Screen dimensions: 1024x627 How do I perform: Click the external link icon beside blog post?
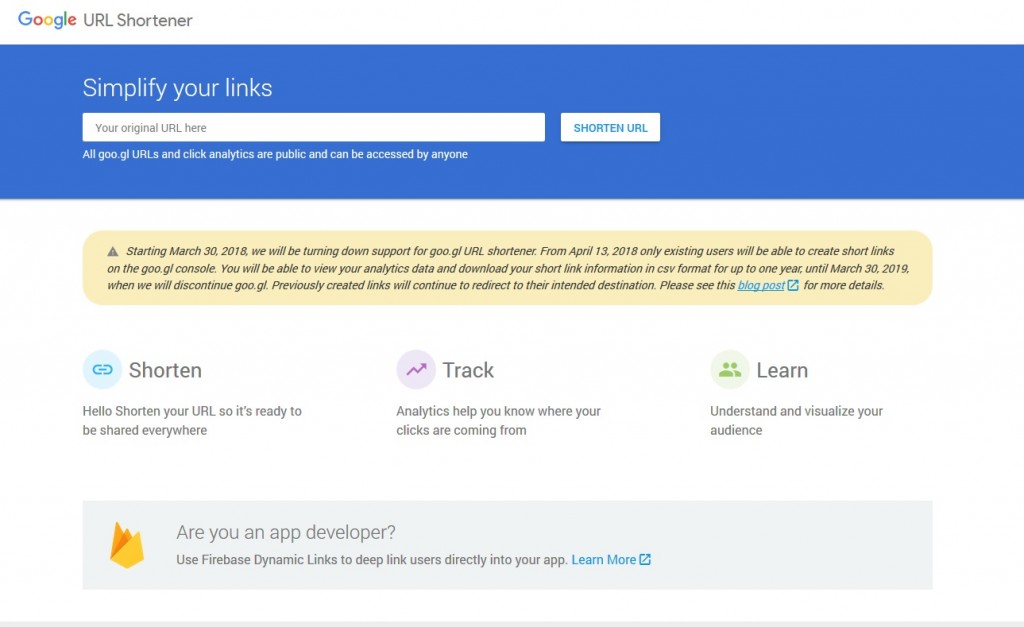[793, 285]
